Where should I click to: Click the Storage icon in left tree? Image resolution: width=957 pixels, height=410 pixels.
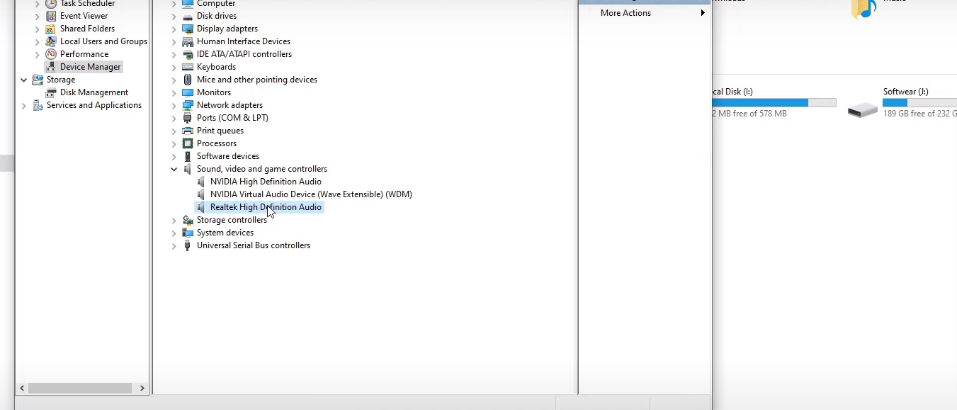coord(38,80)
